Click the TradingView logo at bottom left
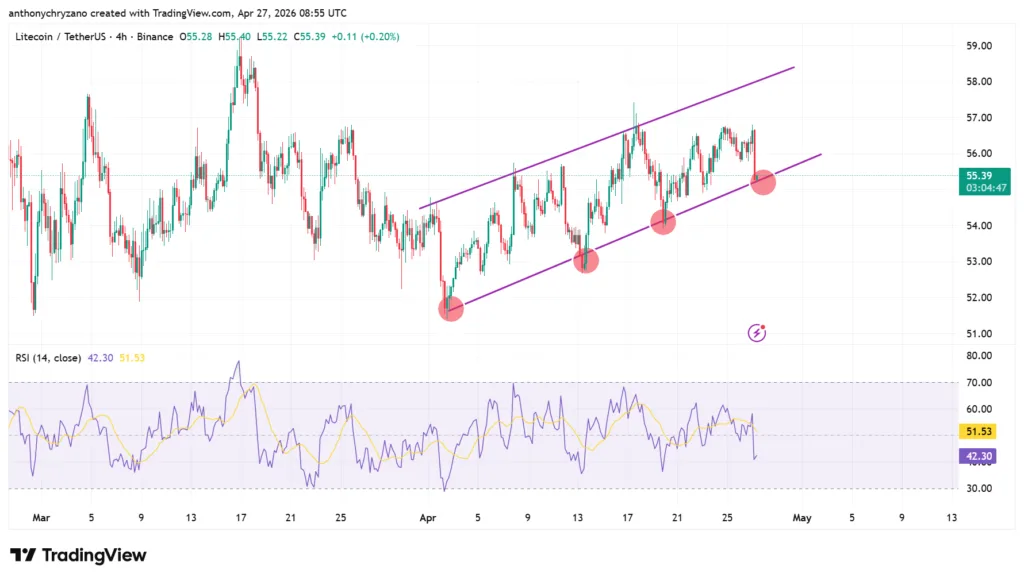1024x581 pixels. (78, 556)
